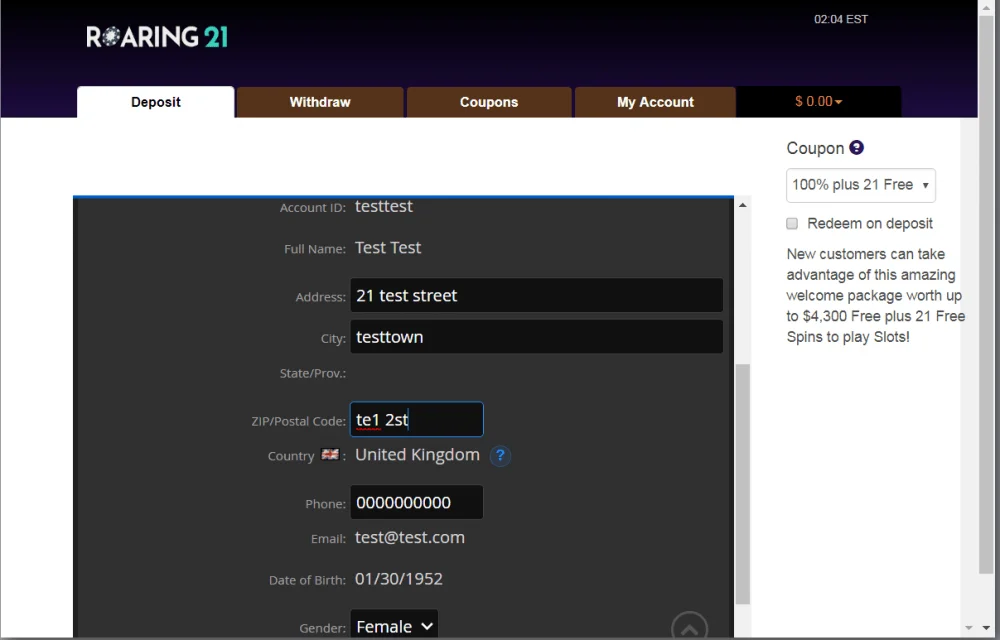This screenshot has width=1000, height=640.
Task: Click the Coupon heading text
Action: (815, 149)
